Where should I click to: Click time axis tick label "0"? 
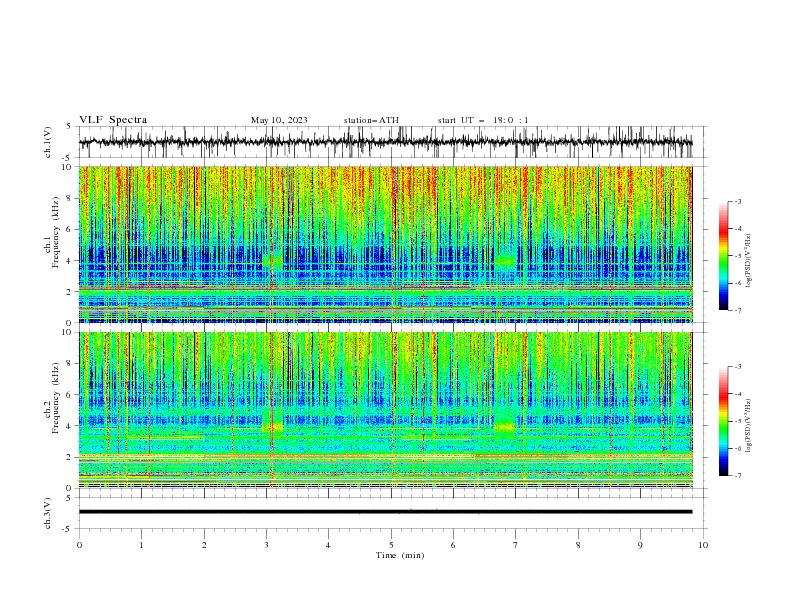point(79,545)
